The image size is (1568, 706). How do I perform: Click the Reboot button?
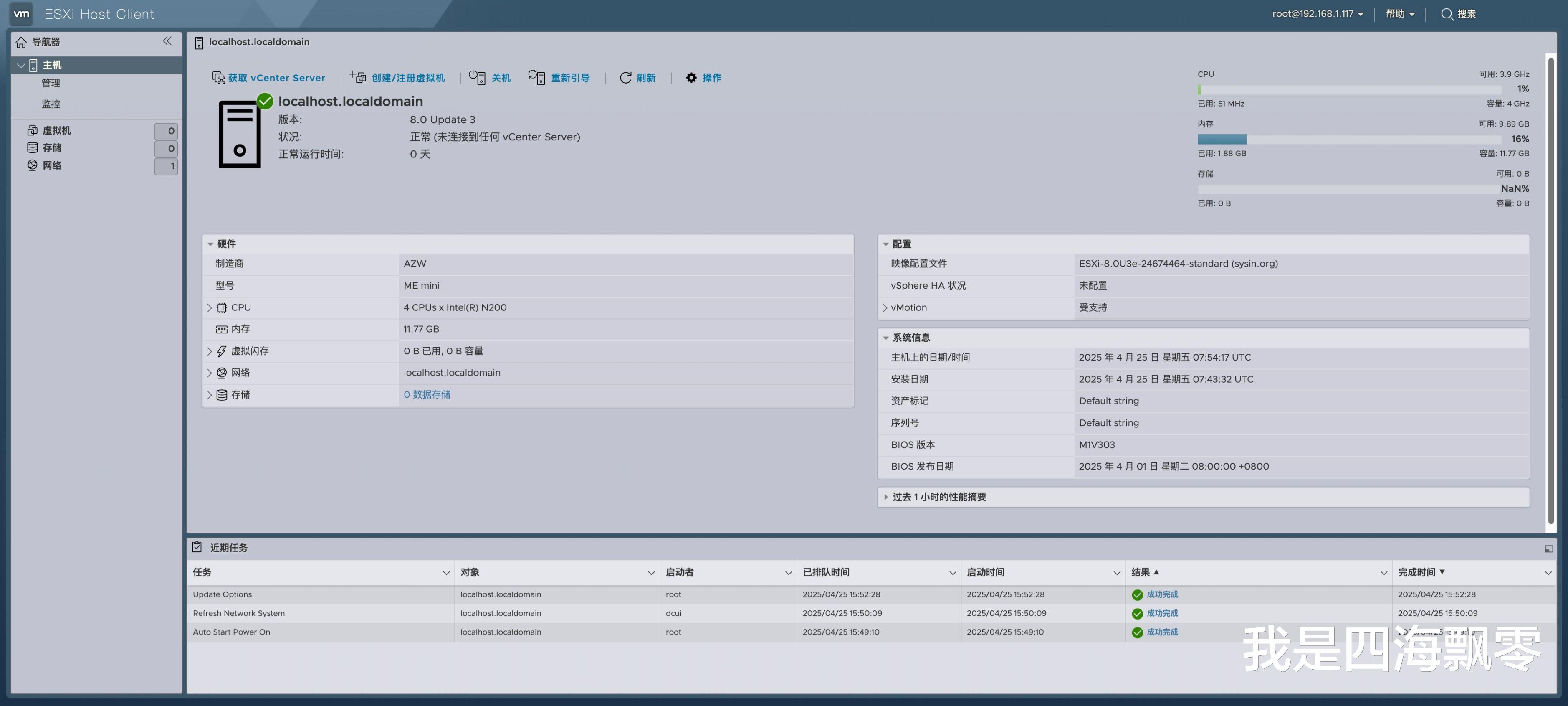tap(559, 78)
